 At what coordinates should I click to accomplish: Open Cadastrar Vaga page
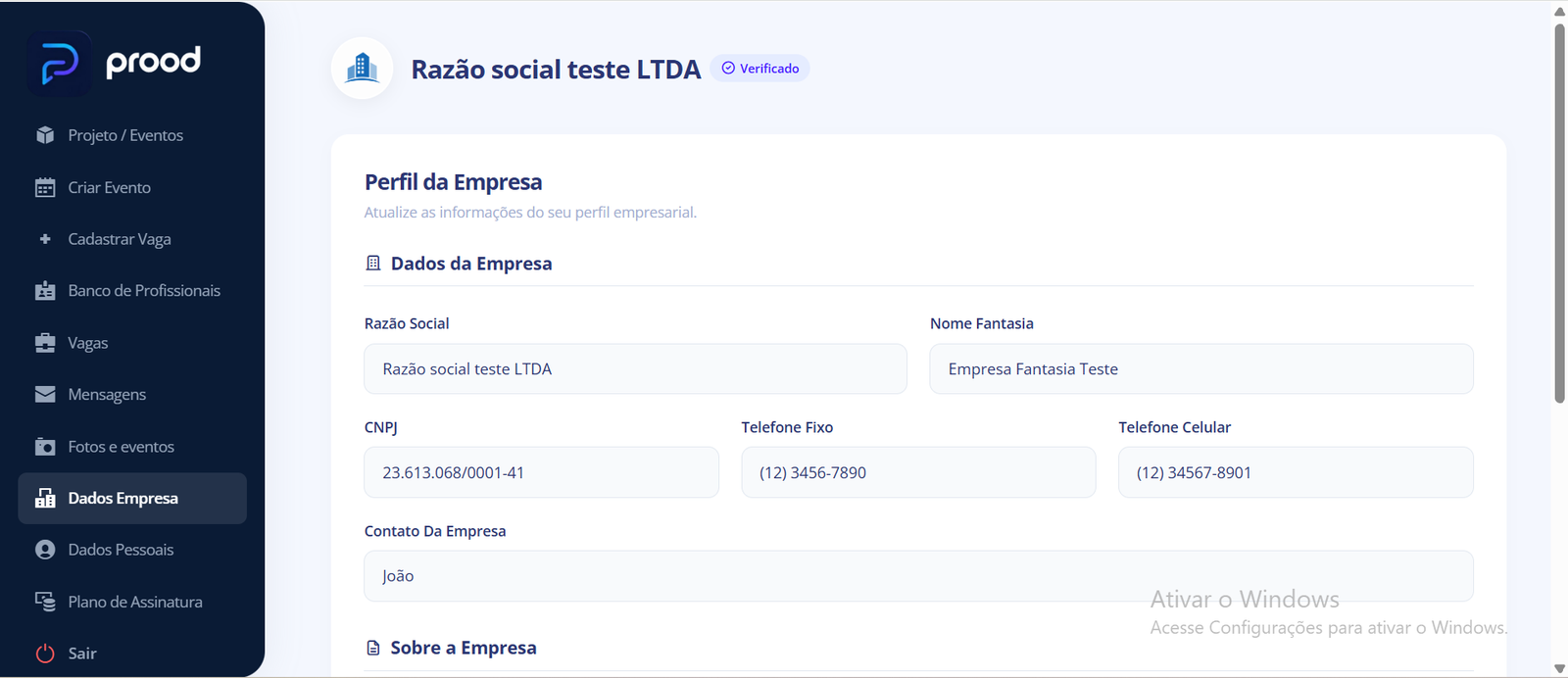(132, 239)
